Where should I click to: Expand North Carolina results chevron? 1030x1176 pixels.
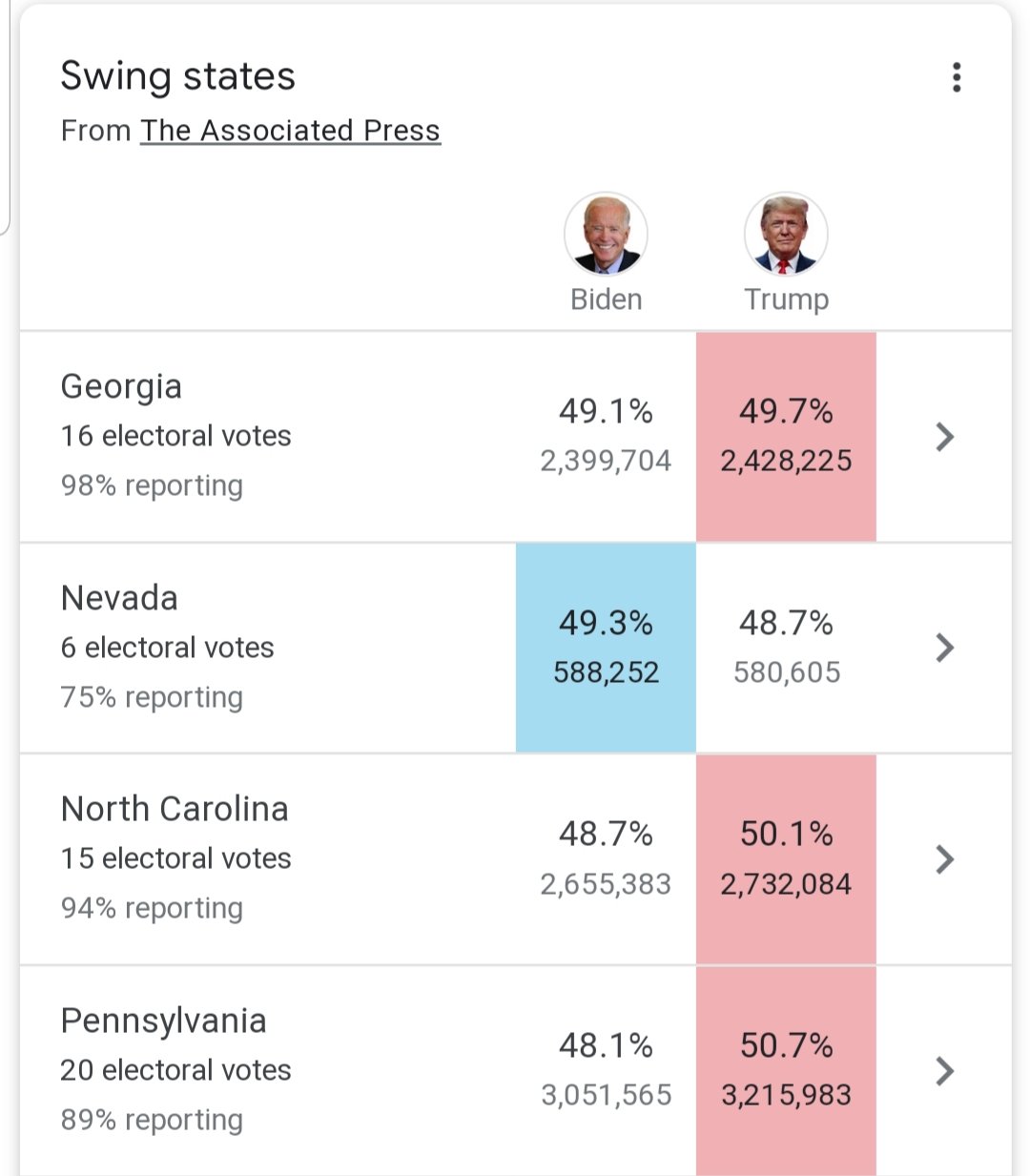(944, 859)
